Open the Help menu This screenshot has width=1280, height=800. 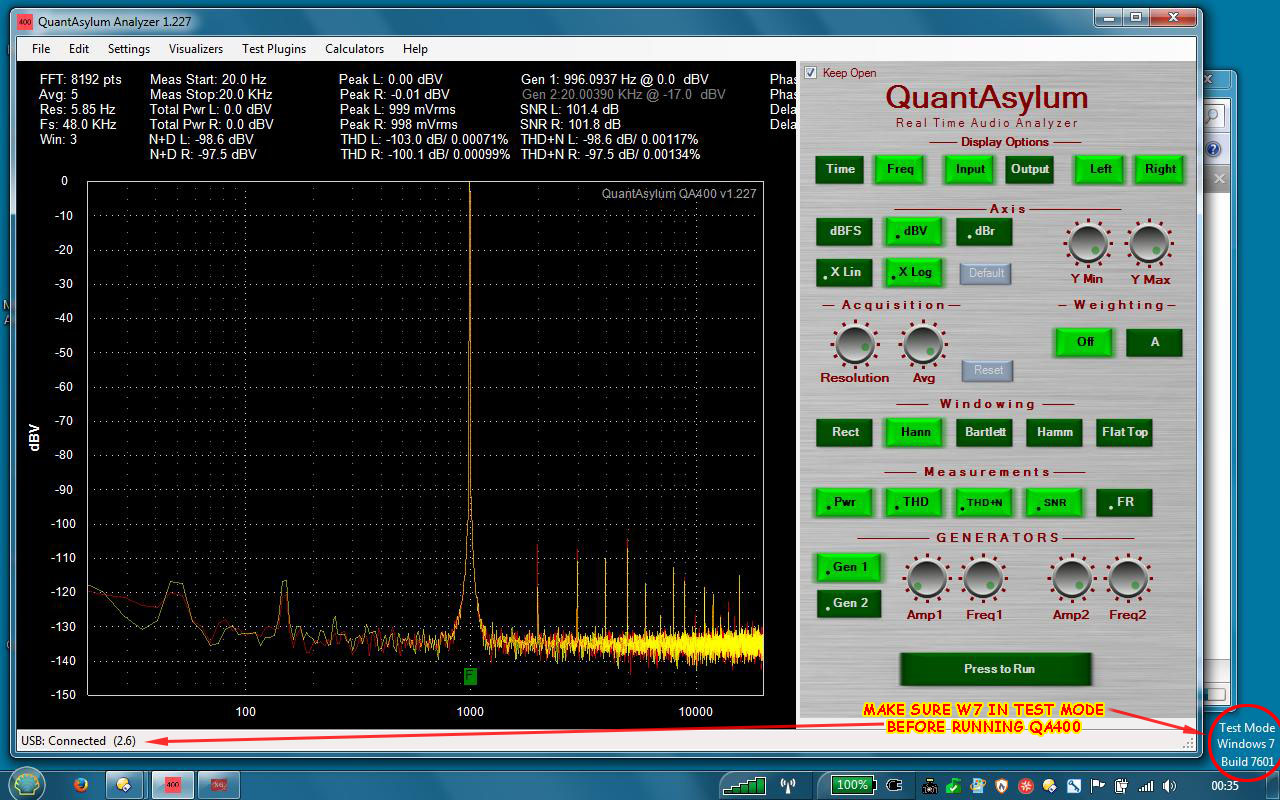[x=415, y=48]
